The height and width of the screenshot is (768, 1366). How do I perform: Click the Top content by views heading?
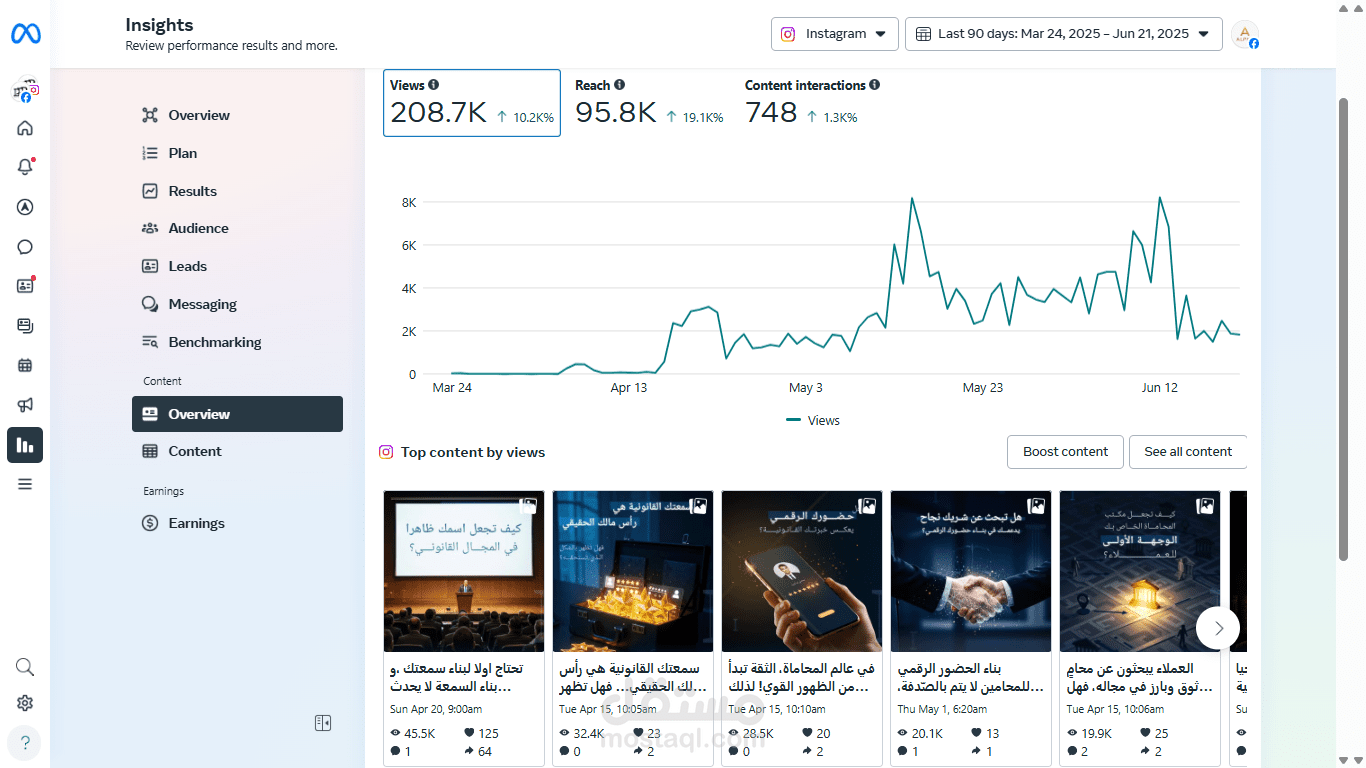pos(473,452)
